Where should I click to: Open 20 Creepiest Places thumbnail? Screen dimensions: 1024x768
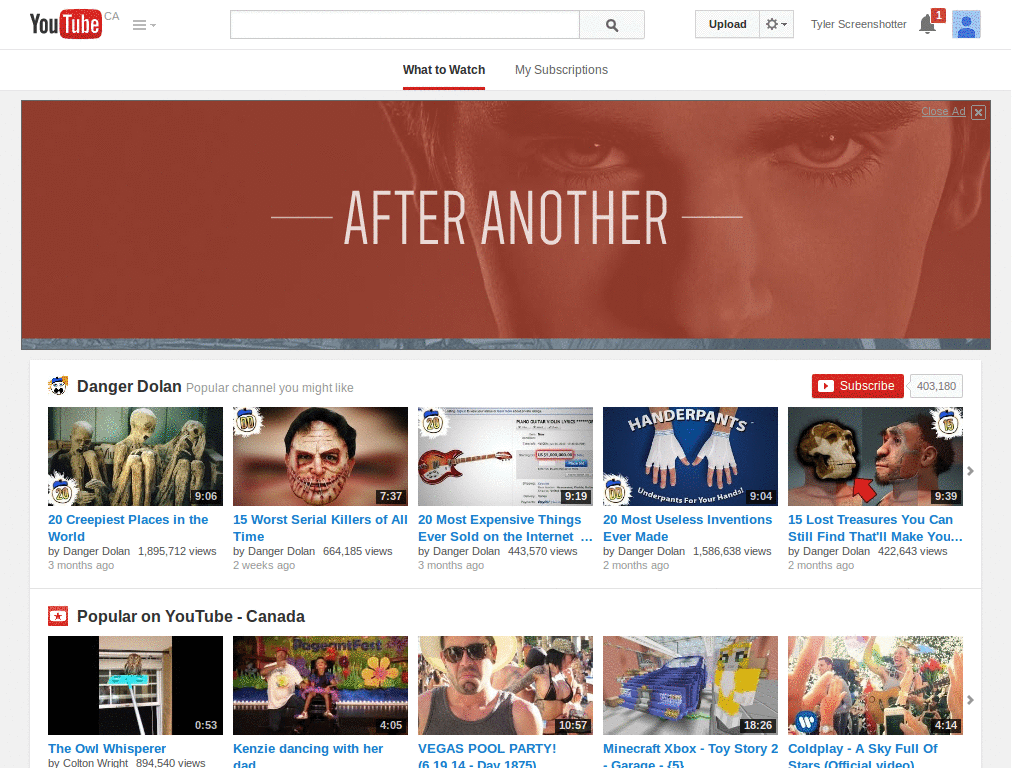135,456
